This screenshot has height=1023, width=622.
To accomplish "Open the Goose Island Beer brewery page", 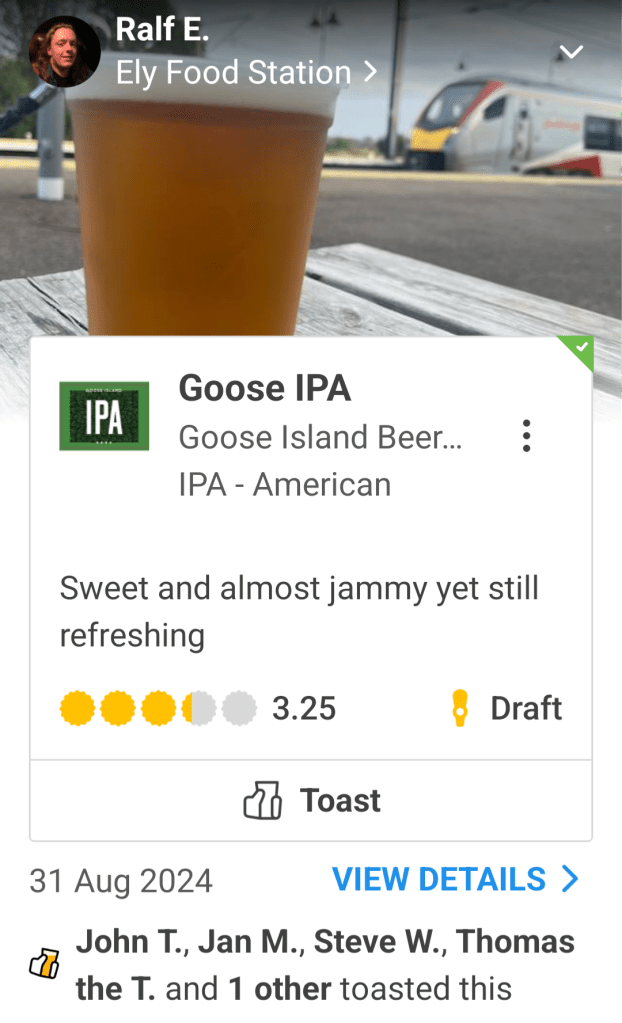I will coord(320,437).
